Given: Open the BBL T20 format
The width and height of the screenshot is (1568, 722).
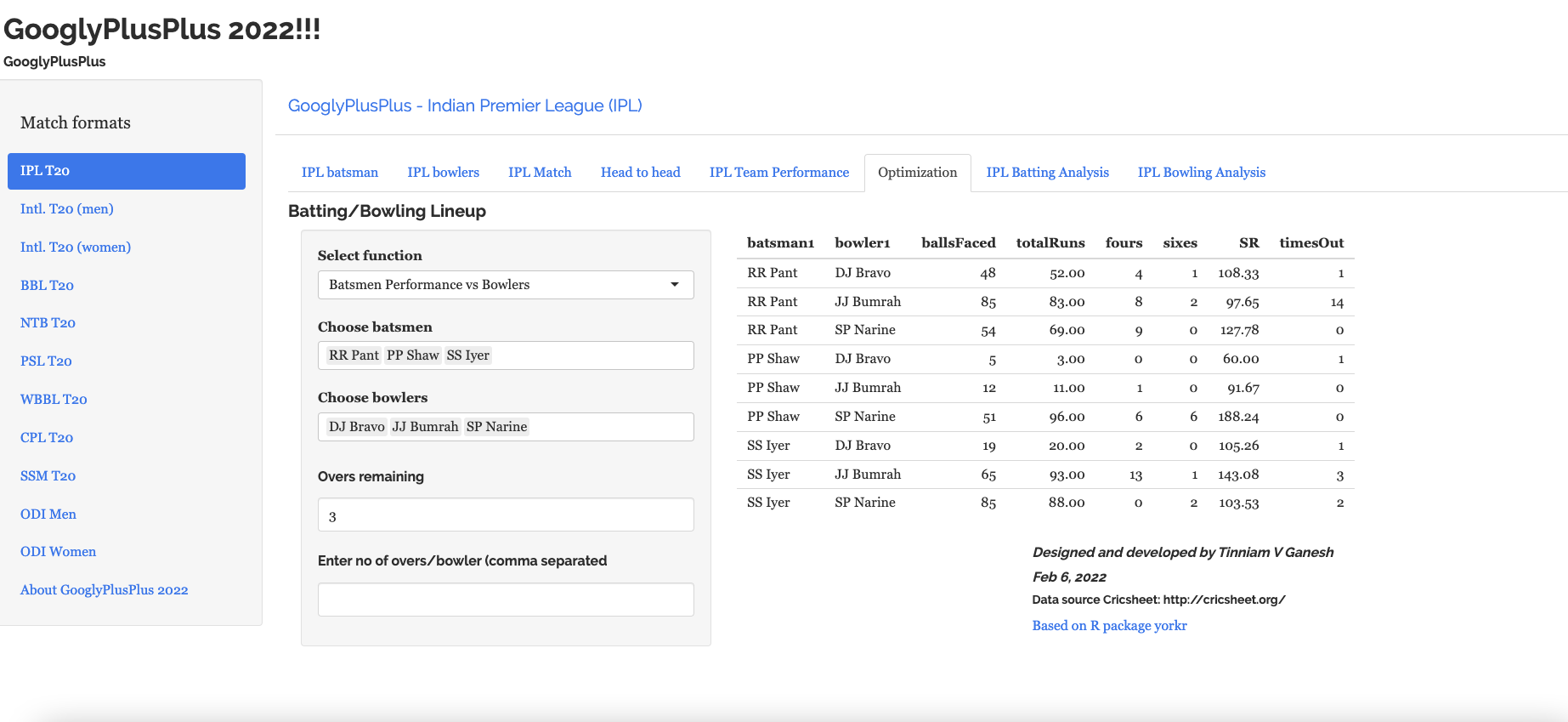Looking at the screenshot, I should click(x=47, y=286).
